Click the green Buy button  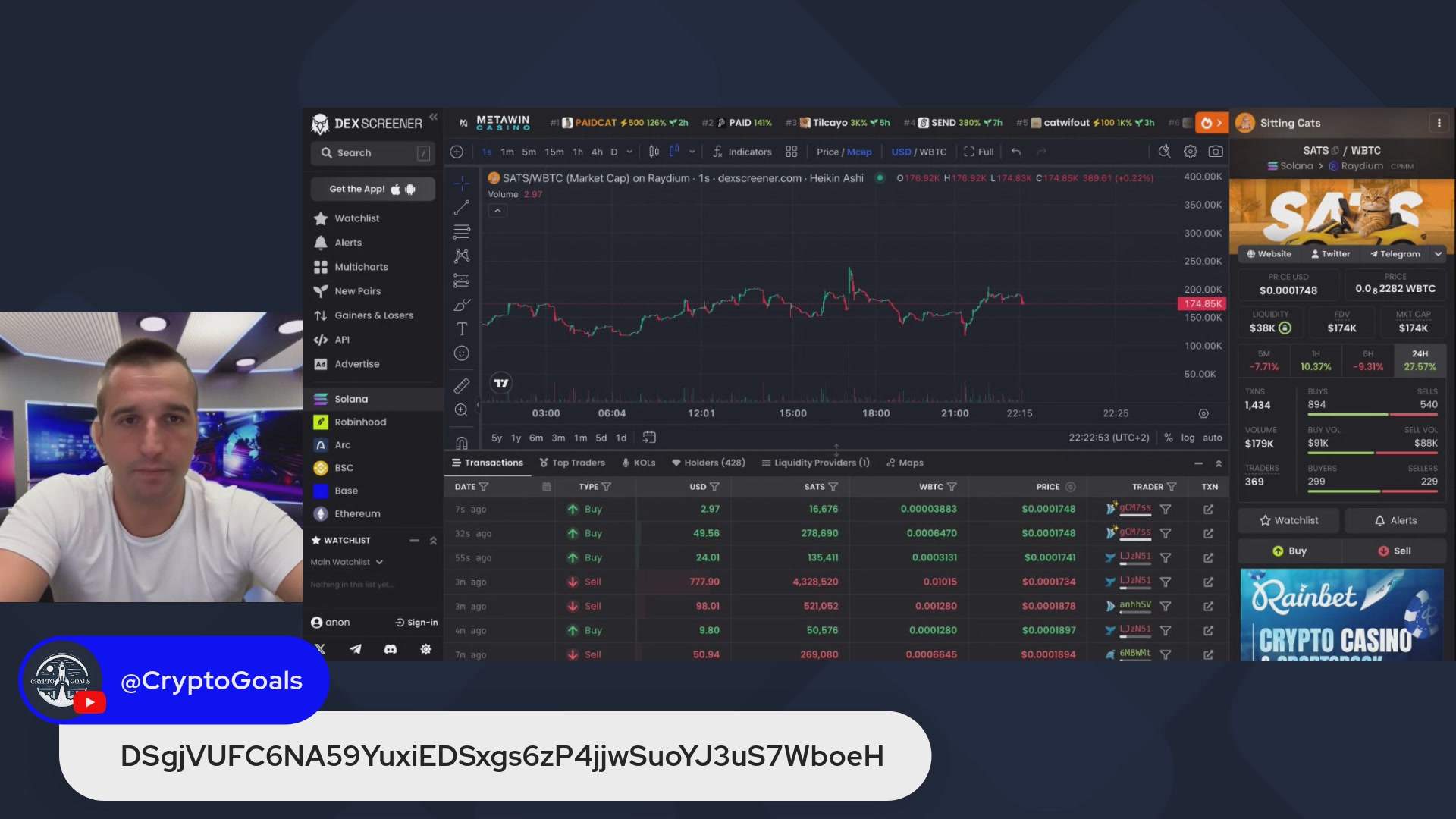coord(1289,551)
